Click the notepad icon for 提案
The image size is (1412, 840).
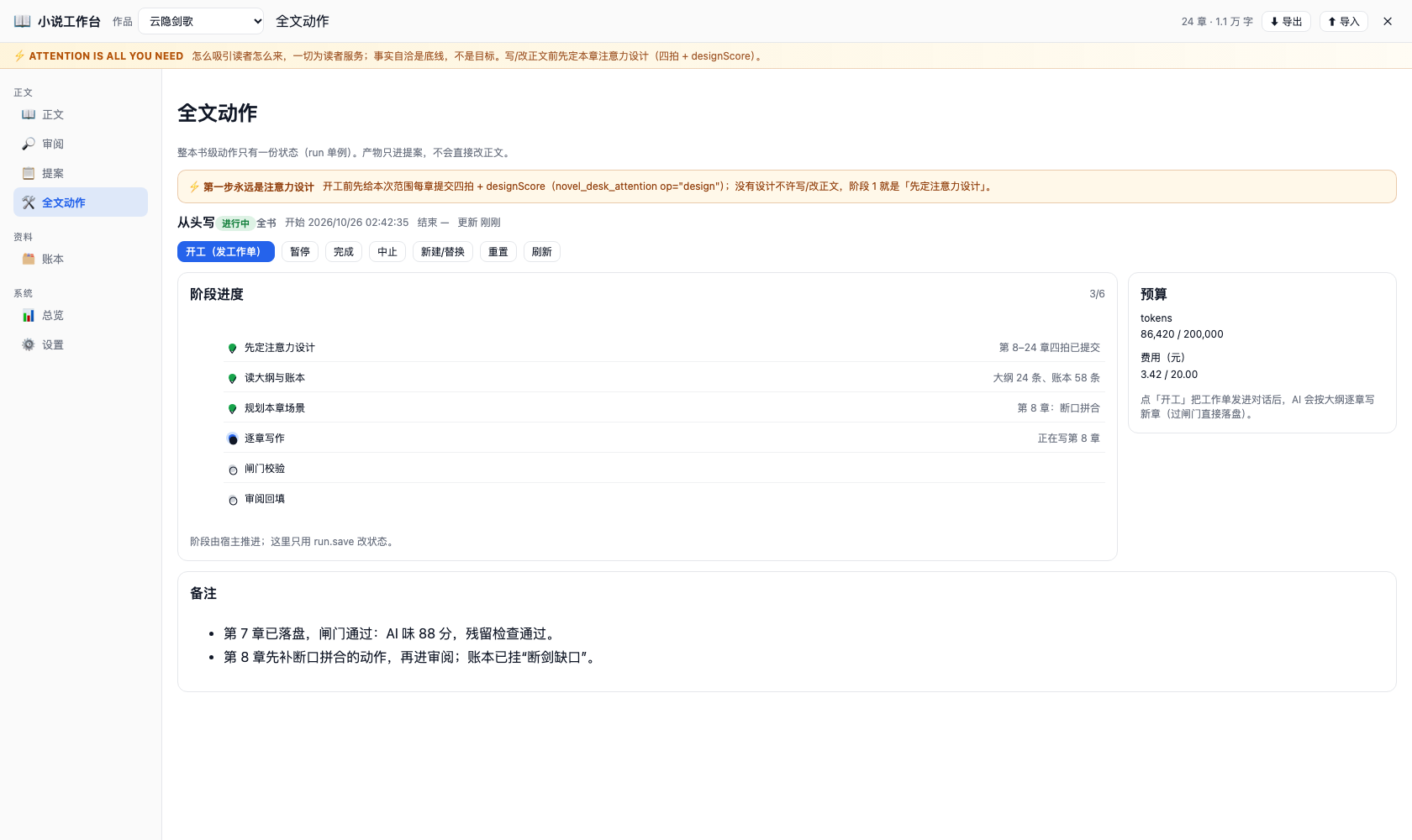point(29,173)
